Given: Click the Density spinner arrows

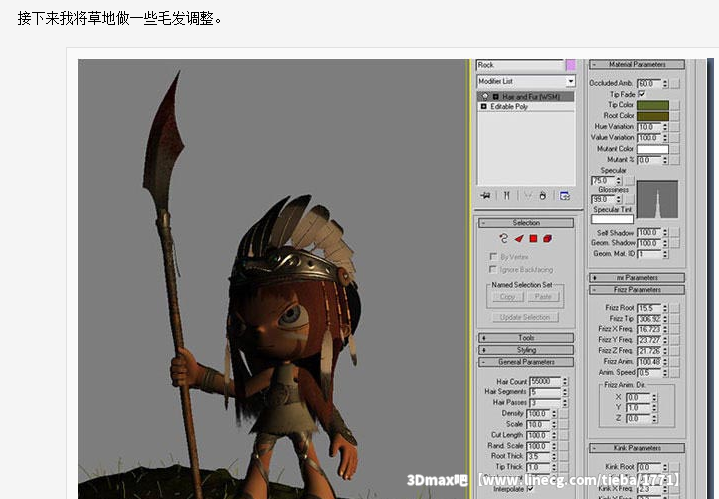Looking at the screenshot, I should click(x=554, y=414).
